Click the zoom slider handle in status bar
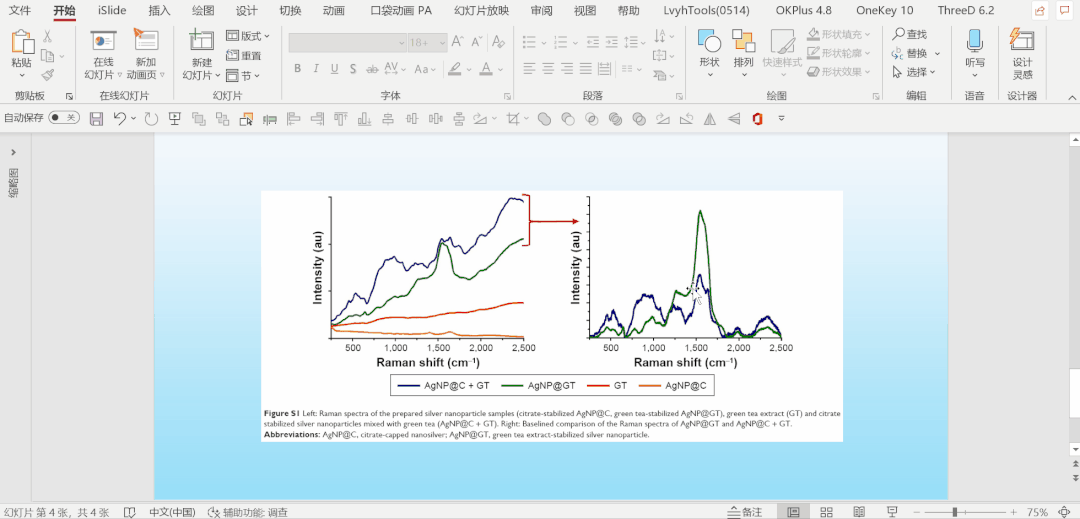 click(x=955, y=512)
